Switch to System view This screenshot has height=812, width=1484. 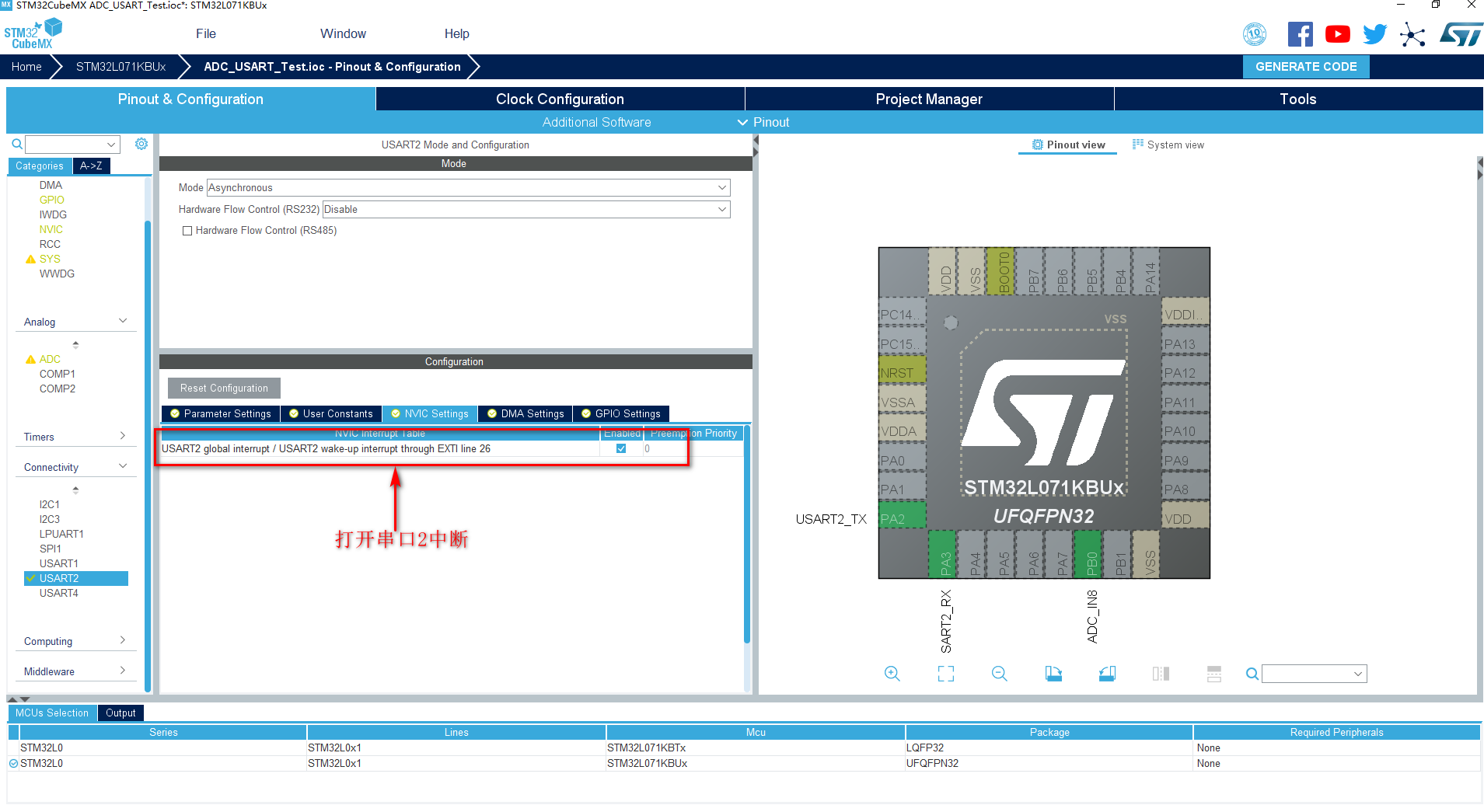point(1168,145)
